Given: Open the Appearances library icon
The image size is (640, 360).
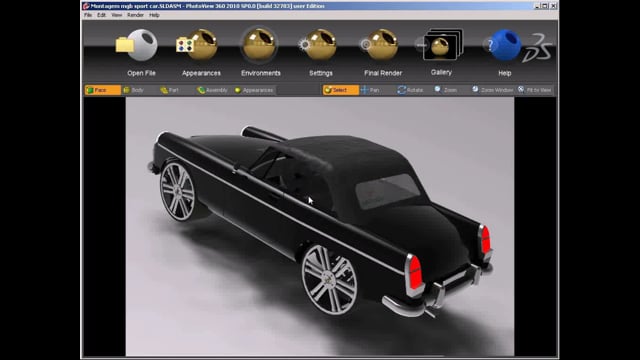Looking at the screenshot, I should coord(197,44).
